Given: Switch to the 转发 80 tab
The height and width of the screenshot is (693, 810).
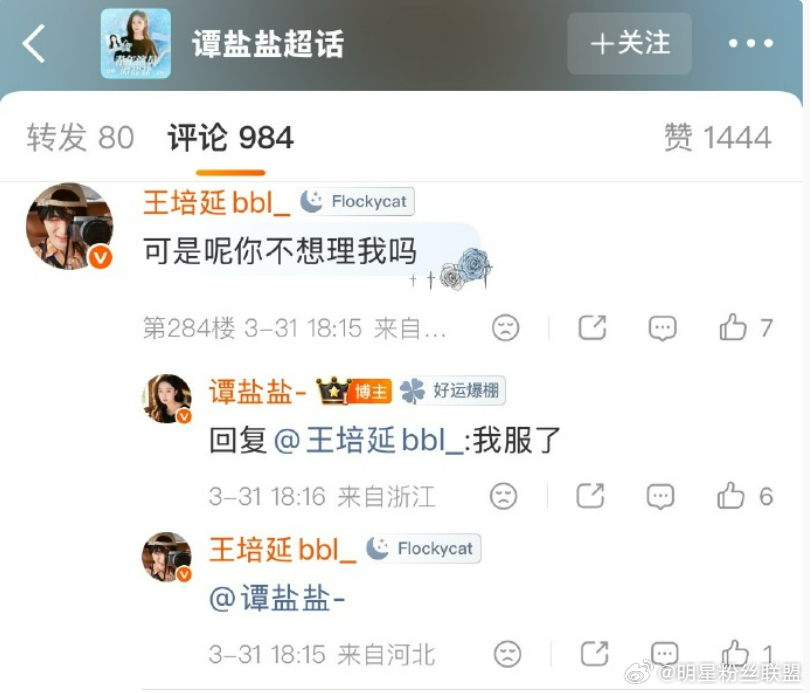Looking at the screenshot, I should (x=80, y=137).
